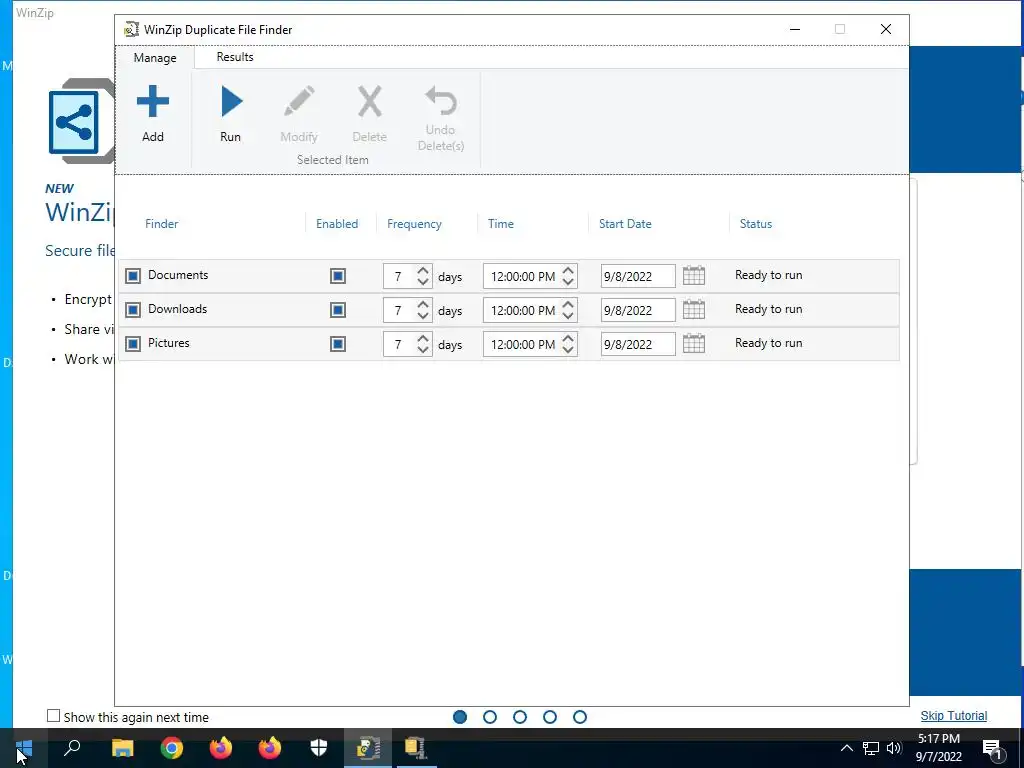The height and width of the screenshot is (768, 1024).
Task: Toggle Enabled checkbox for Documents
Action: point(338,276)
